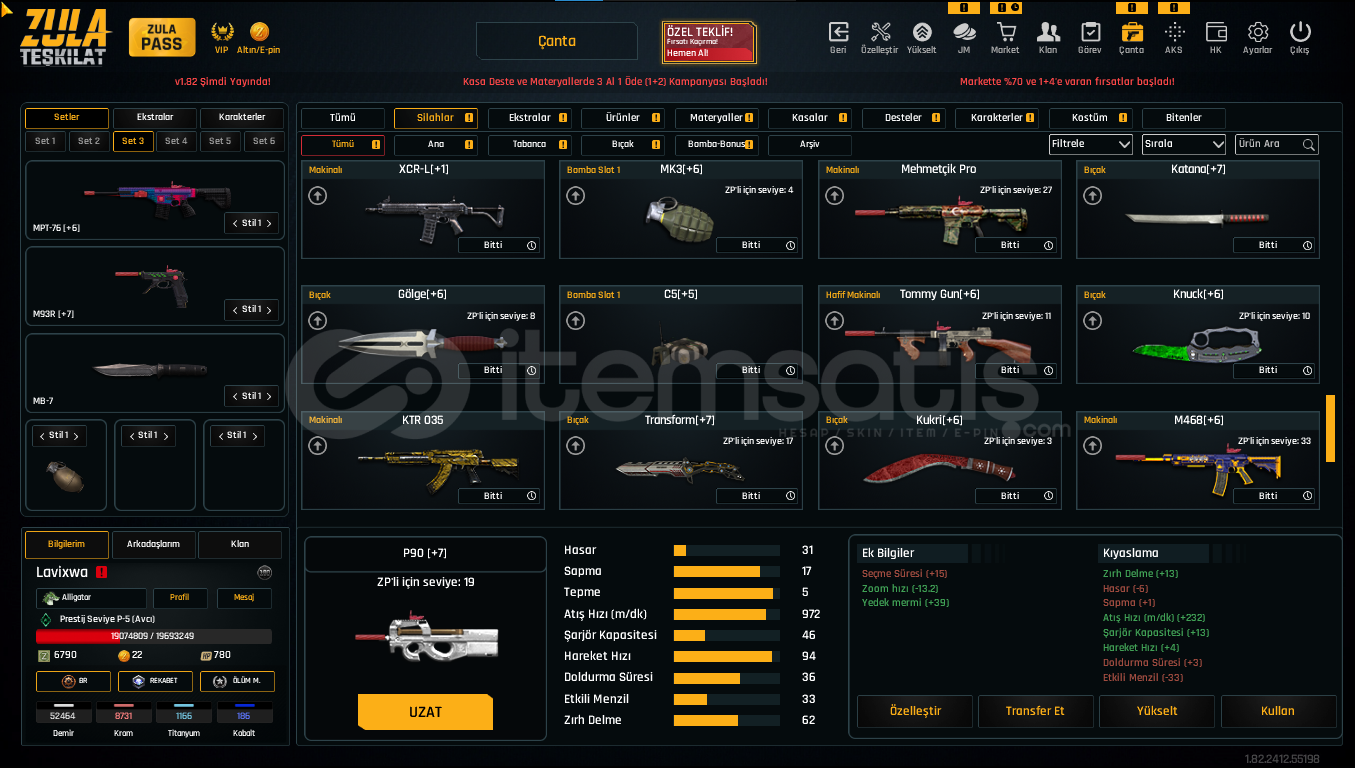Open the Karakterler tab in left panel
The image size is (1355, 768).
point(242,117)
